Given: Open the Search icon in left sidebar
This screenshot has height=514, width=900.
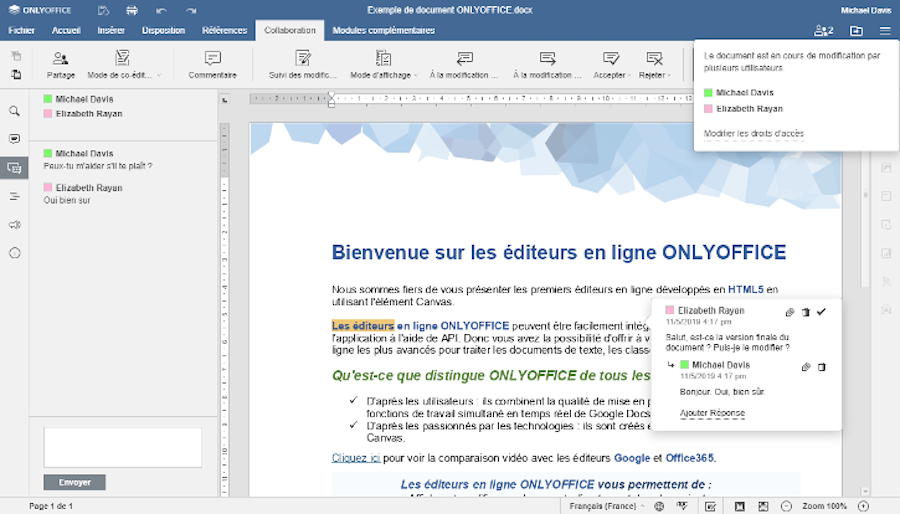Looking at the screenshot, I should click(14, 111).
